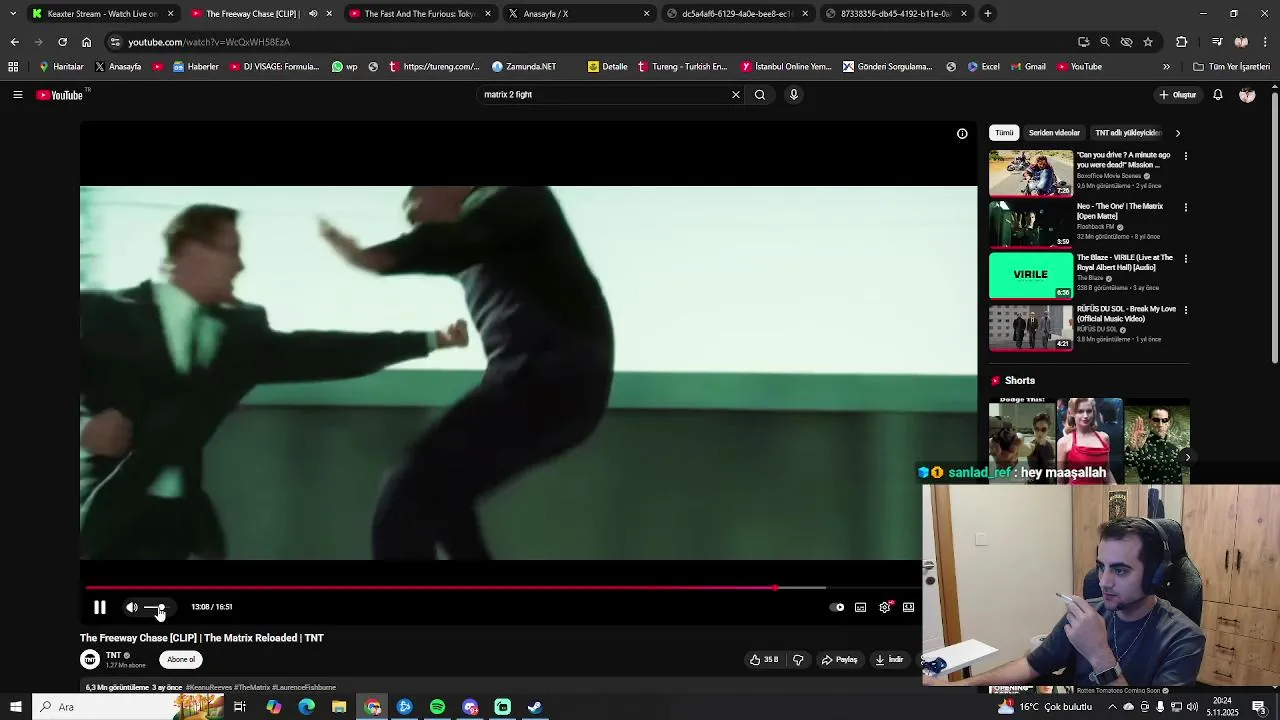Image resolution: width=1280 pixels, height=720 pixels.
Task: Open options for 'Can you drive?' video
Action: point(1186,156)
